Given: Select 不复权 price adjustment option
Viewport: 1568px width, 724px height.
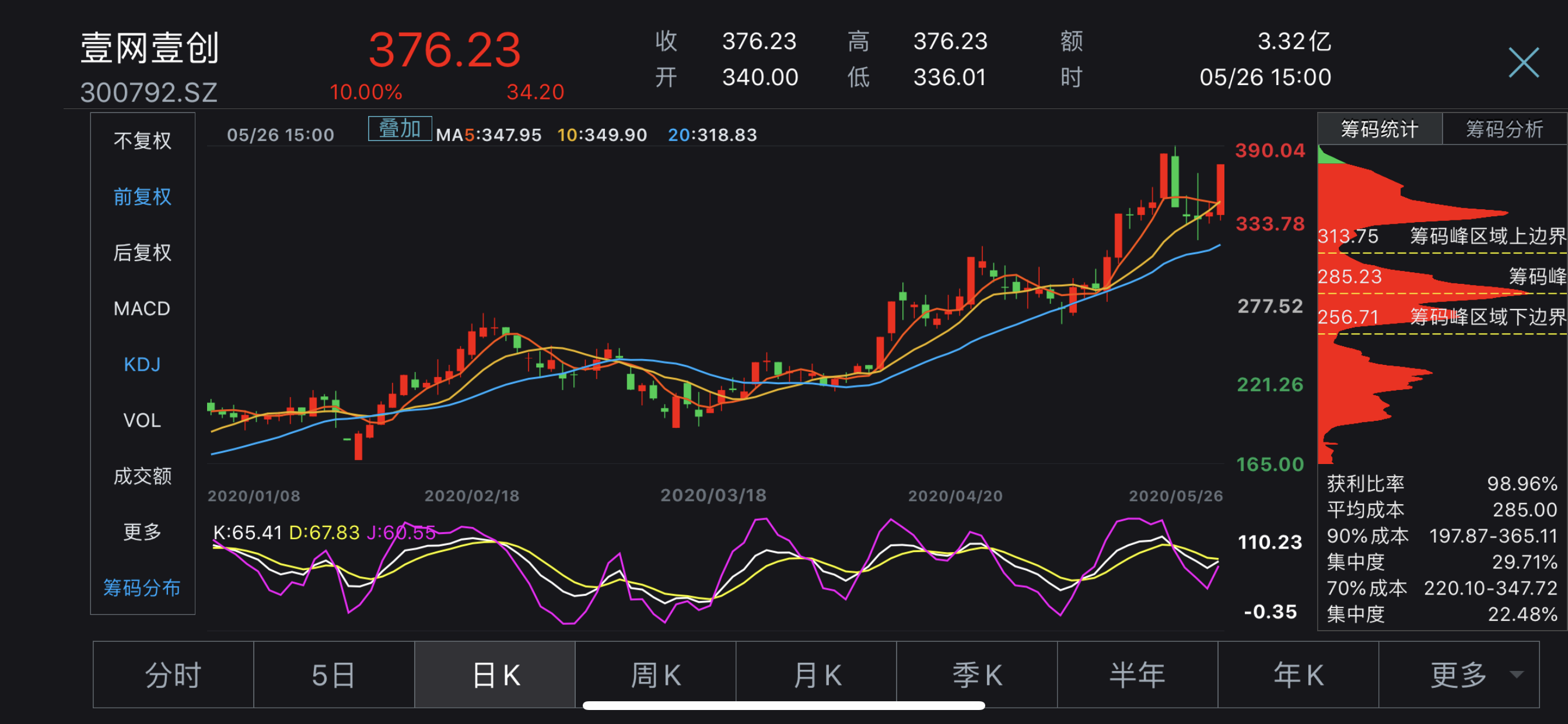Looking at the screenshot, I should [142, 141].
